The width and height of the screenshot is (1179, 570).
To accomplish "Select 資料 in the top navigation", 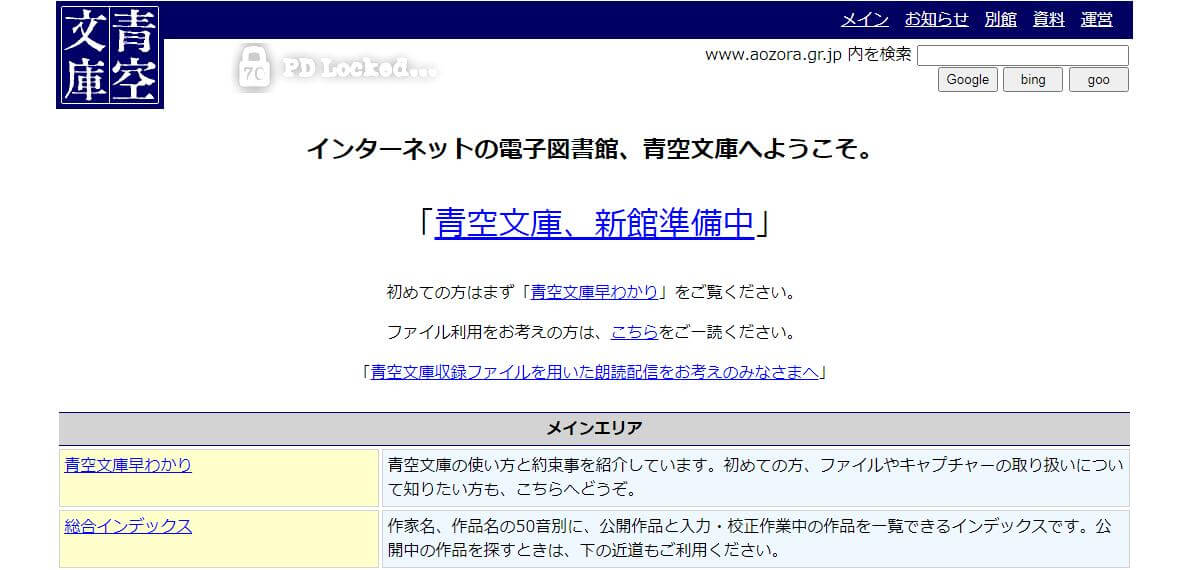I will click(x=1048, y=19).
